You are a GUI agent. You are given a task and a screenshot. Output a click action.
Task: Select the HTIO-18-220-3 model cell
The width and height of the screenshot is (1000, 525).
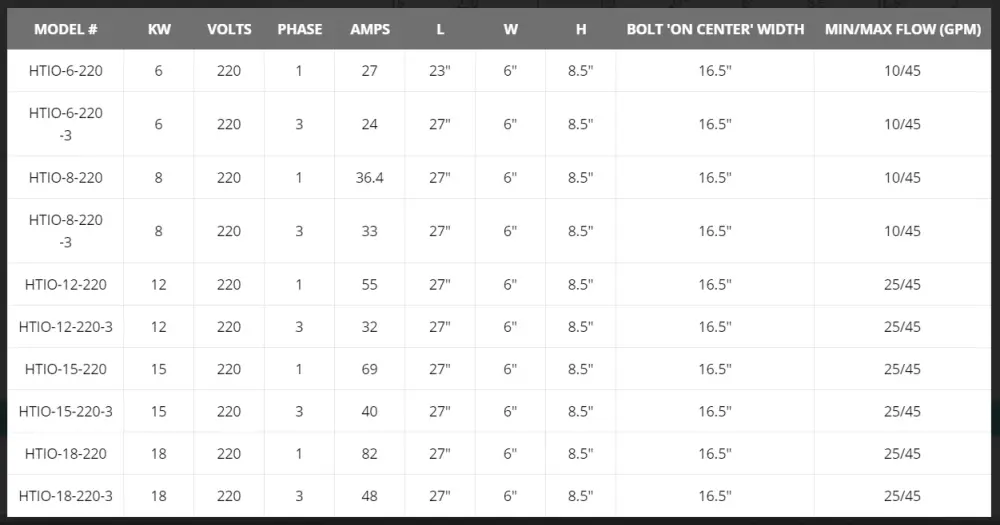pyautogui.click(x=66, y=496)
